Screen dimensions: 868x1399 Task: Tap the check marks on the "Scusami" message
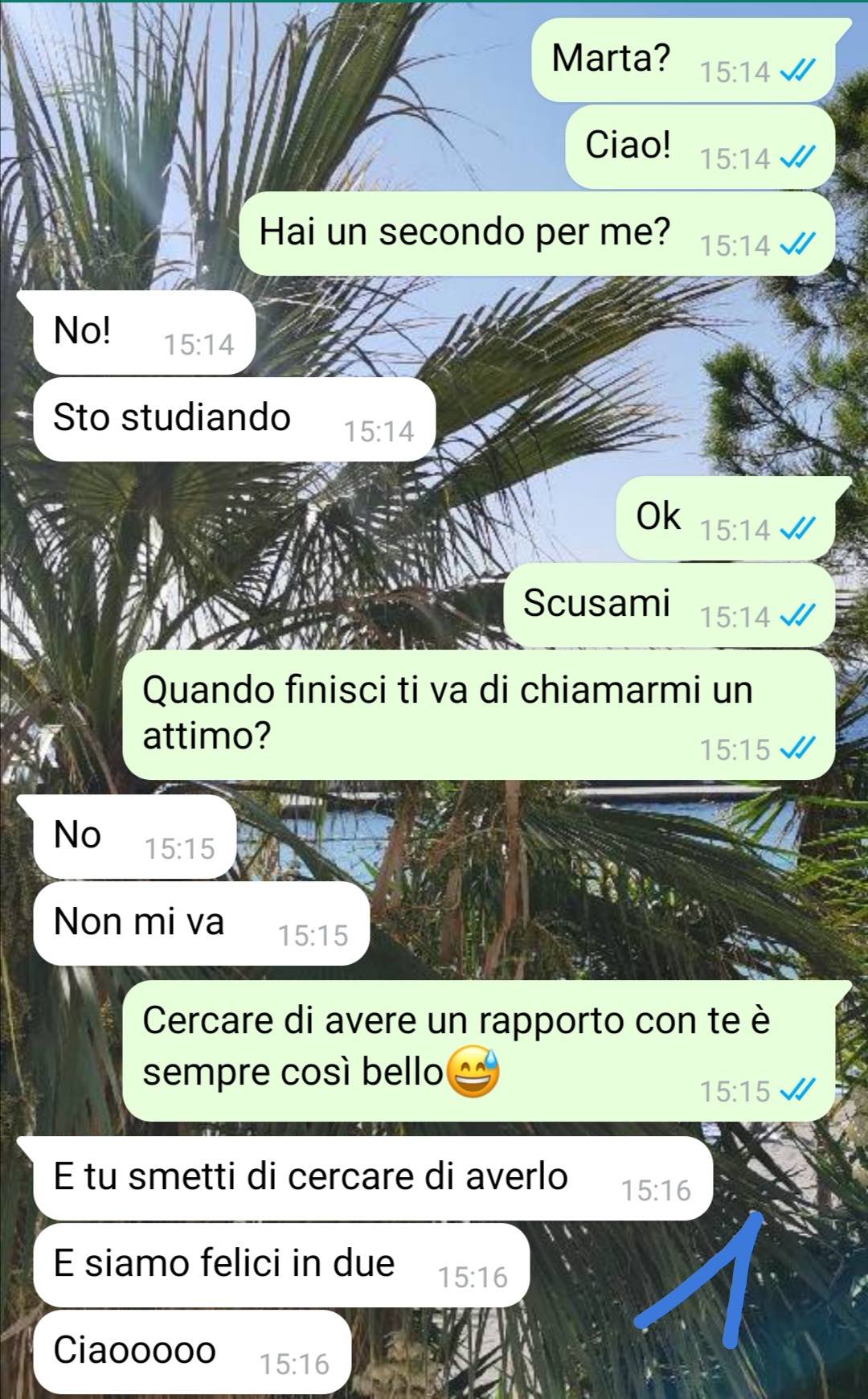point(798,617)
